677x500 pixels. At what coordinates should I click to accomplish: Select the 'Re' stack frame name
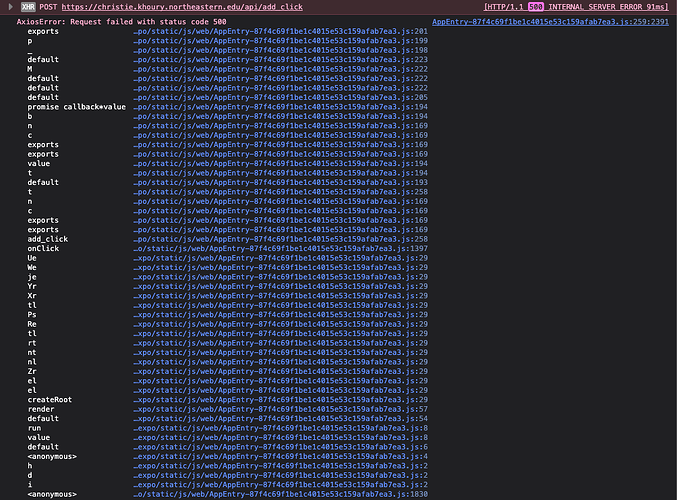(x=32, y=324)
